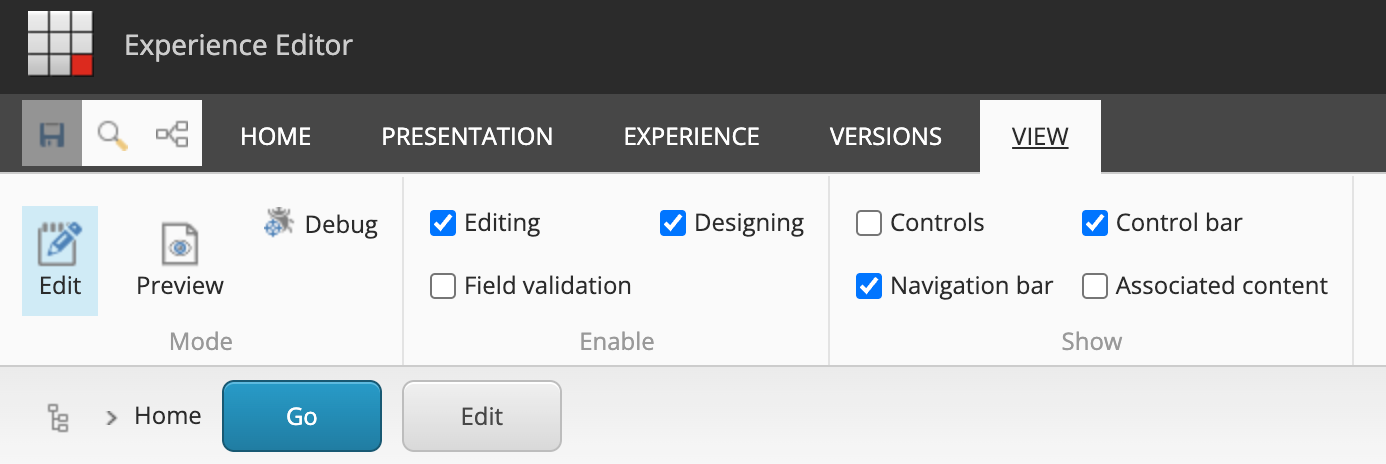Hide the Control bar checkbox
The height and width of the screenshot is (464, 1386).
tap(1095, 223)
